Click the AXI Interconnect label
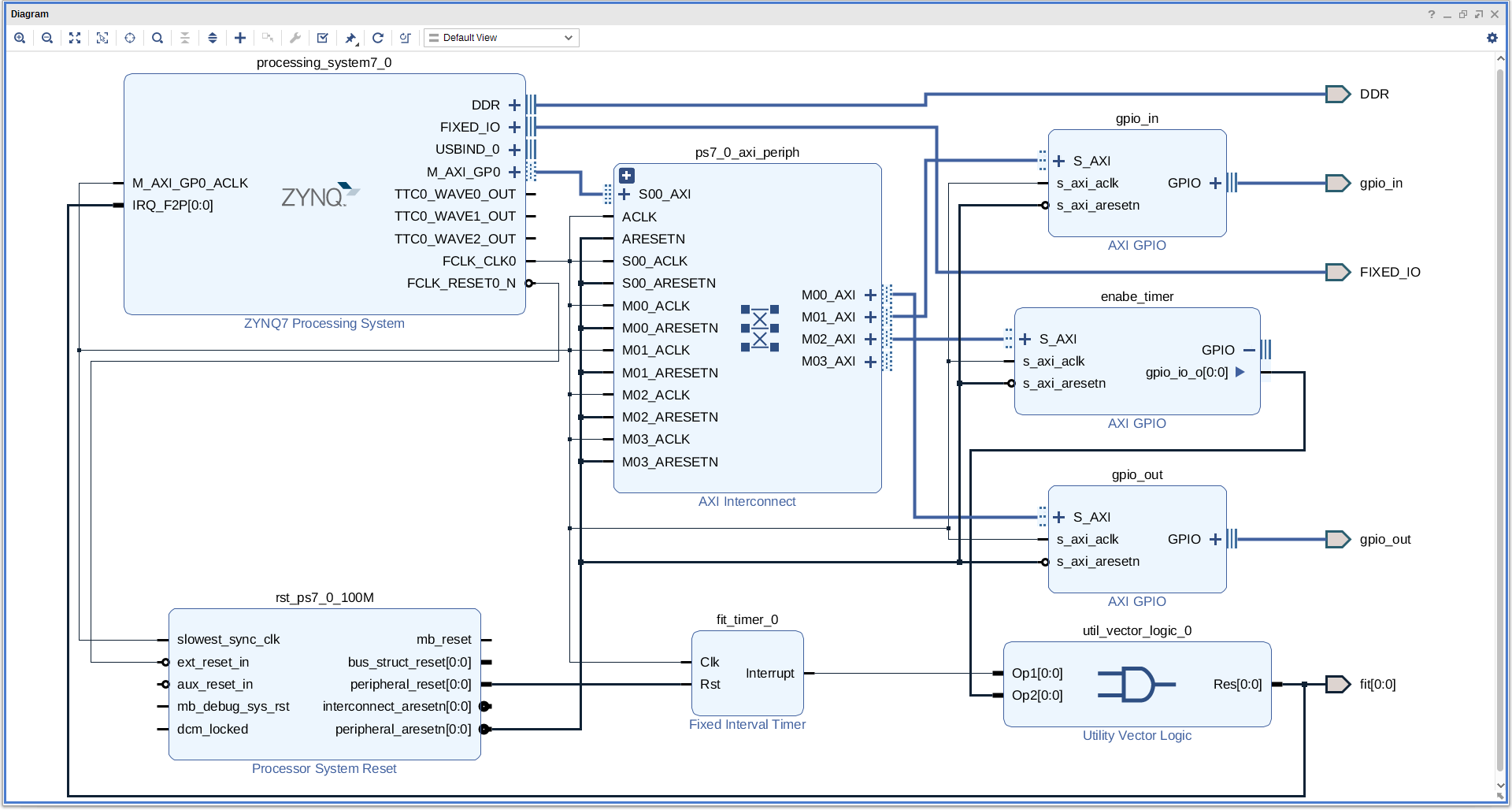 (747, 501)
